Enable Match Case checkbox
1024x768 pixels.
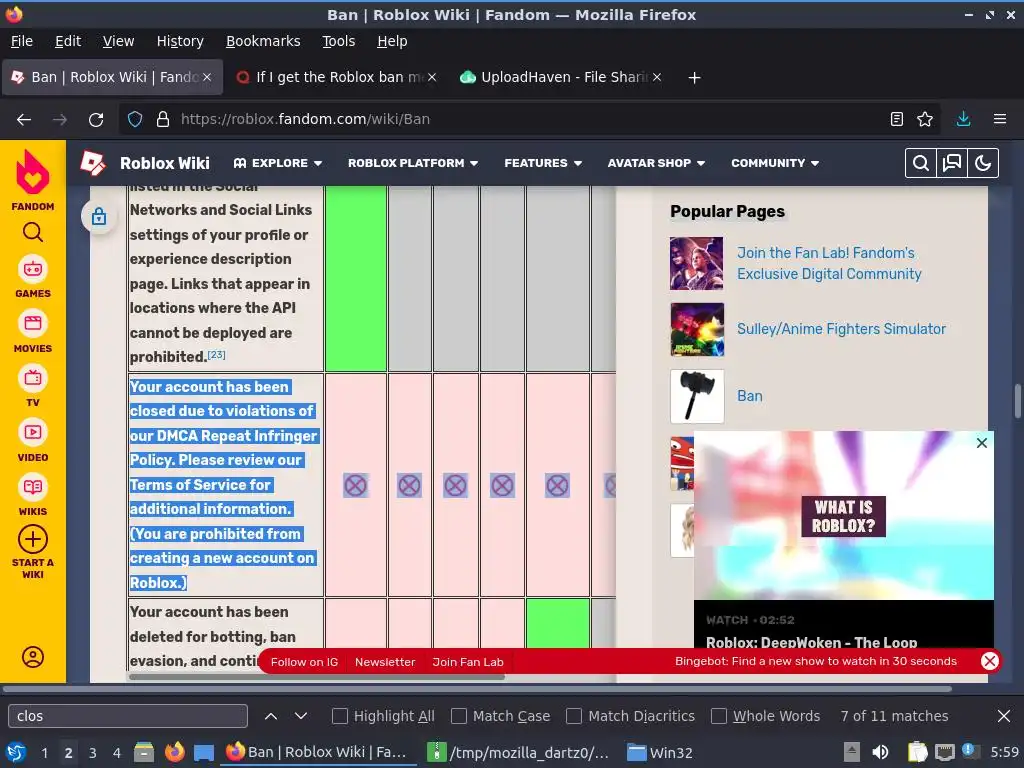click(459, 716)
